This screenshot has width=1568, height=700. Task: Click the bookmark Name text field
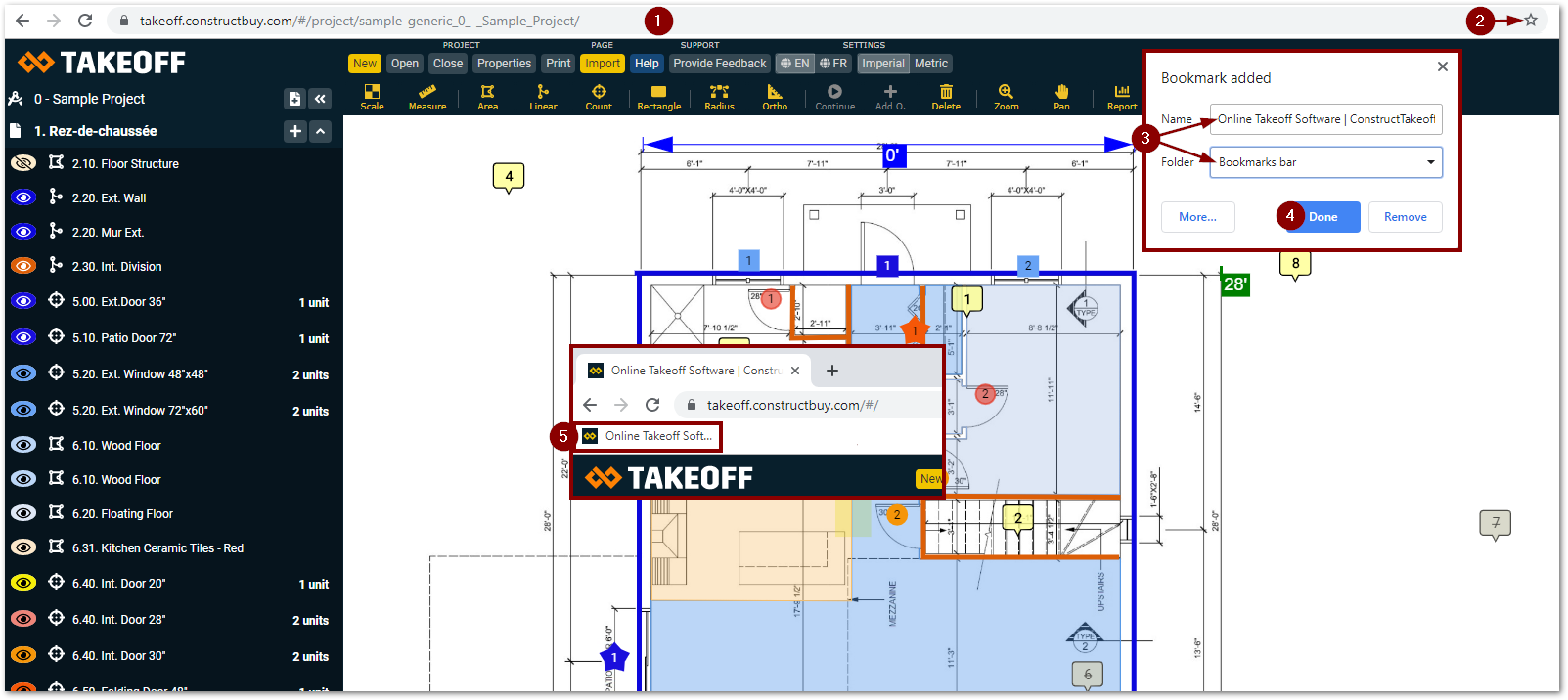click(1325, 119)
